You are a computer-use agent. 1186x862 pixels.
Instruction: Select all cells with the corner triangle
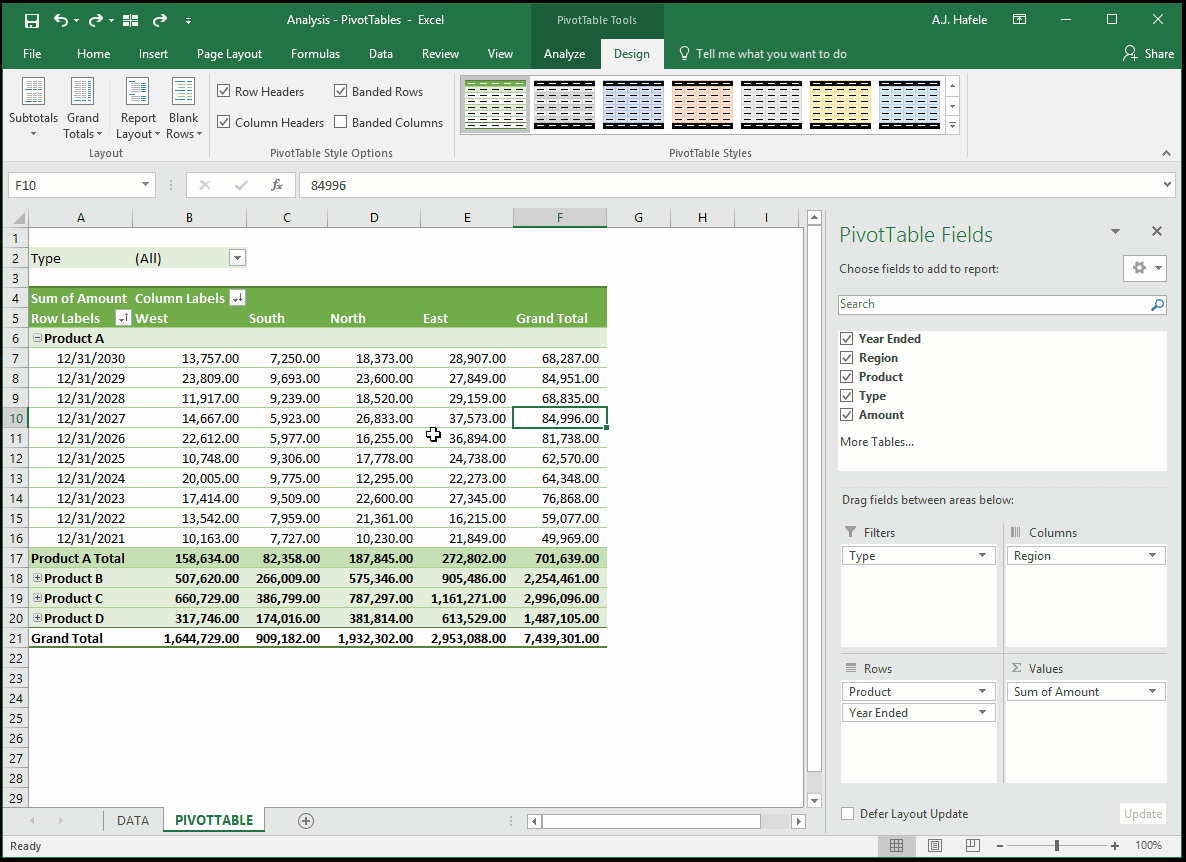pos(18,218)
